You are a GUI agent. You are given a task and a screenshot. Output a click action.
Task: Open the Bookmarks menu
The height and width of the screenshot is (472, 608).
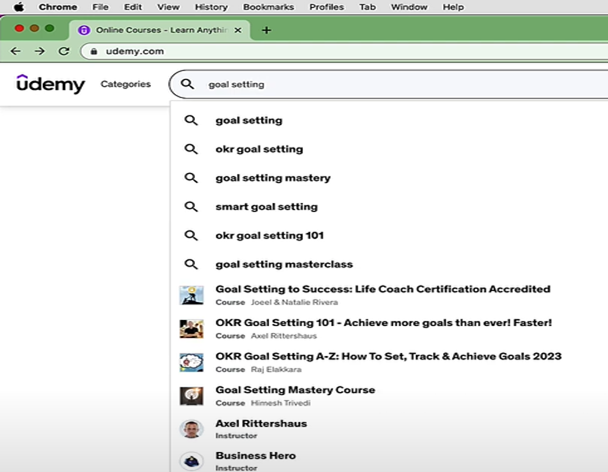click(x=268, y=7)
